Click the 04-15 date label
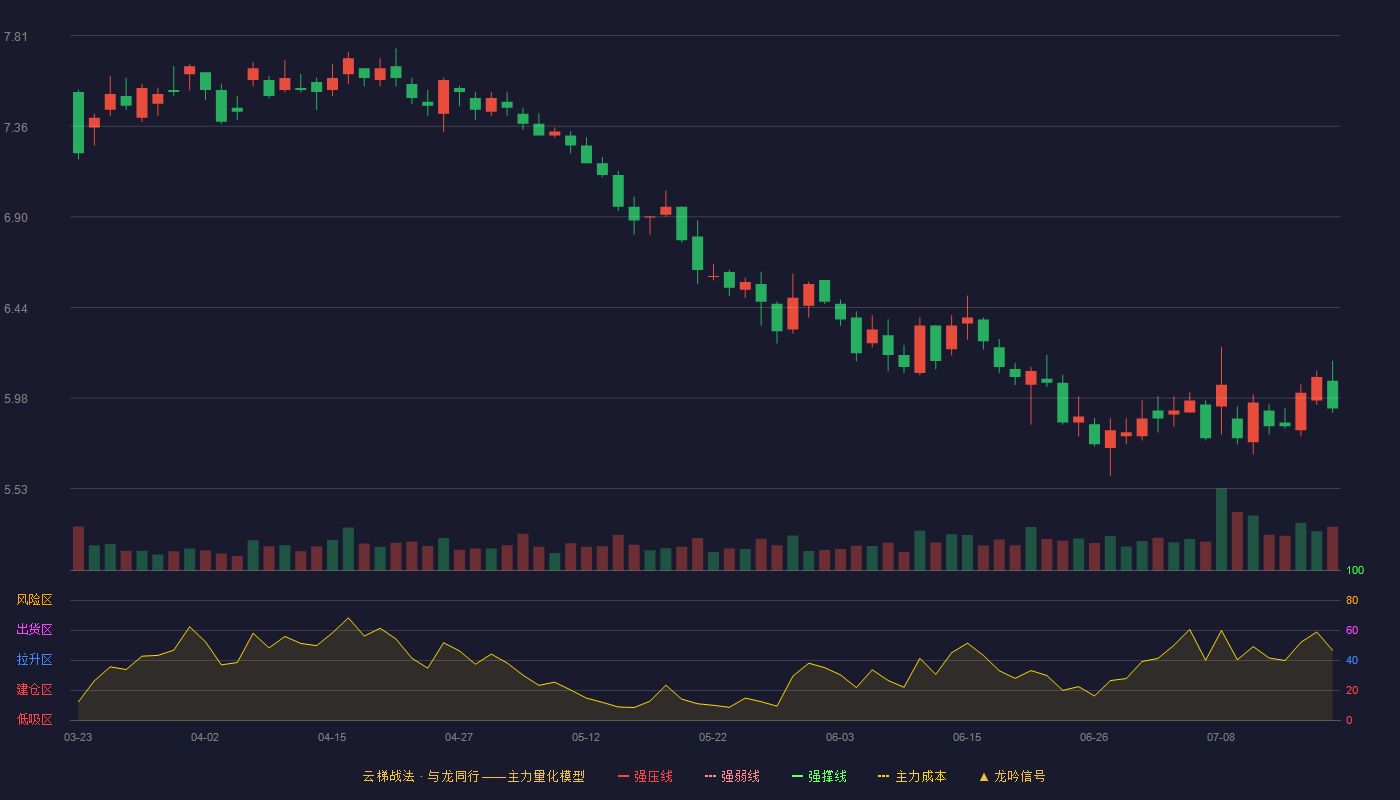 coord(332,737)
